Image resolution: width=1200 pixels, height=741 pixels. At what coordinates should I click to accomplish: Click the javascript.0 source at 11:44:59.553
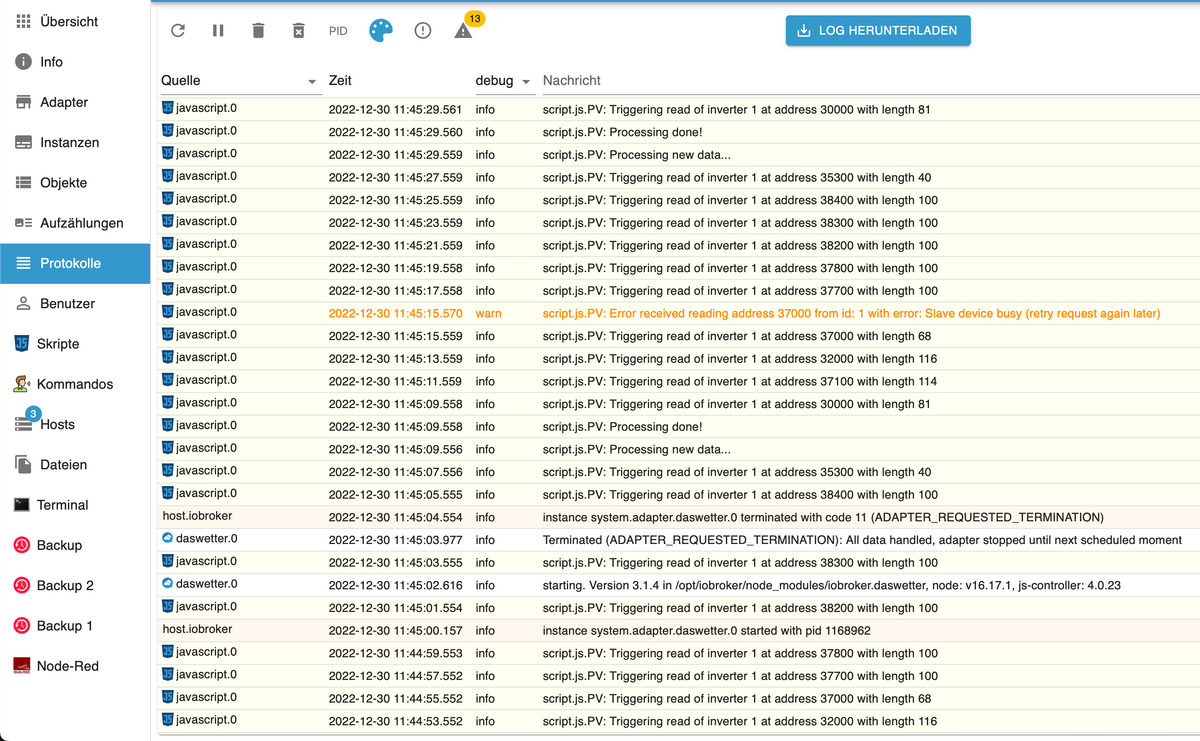[x=200, y=652]
